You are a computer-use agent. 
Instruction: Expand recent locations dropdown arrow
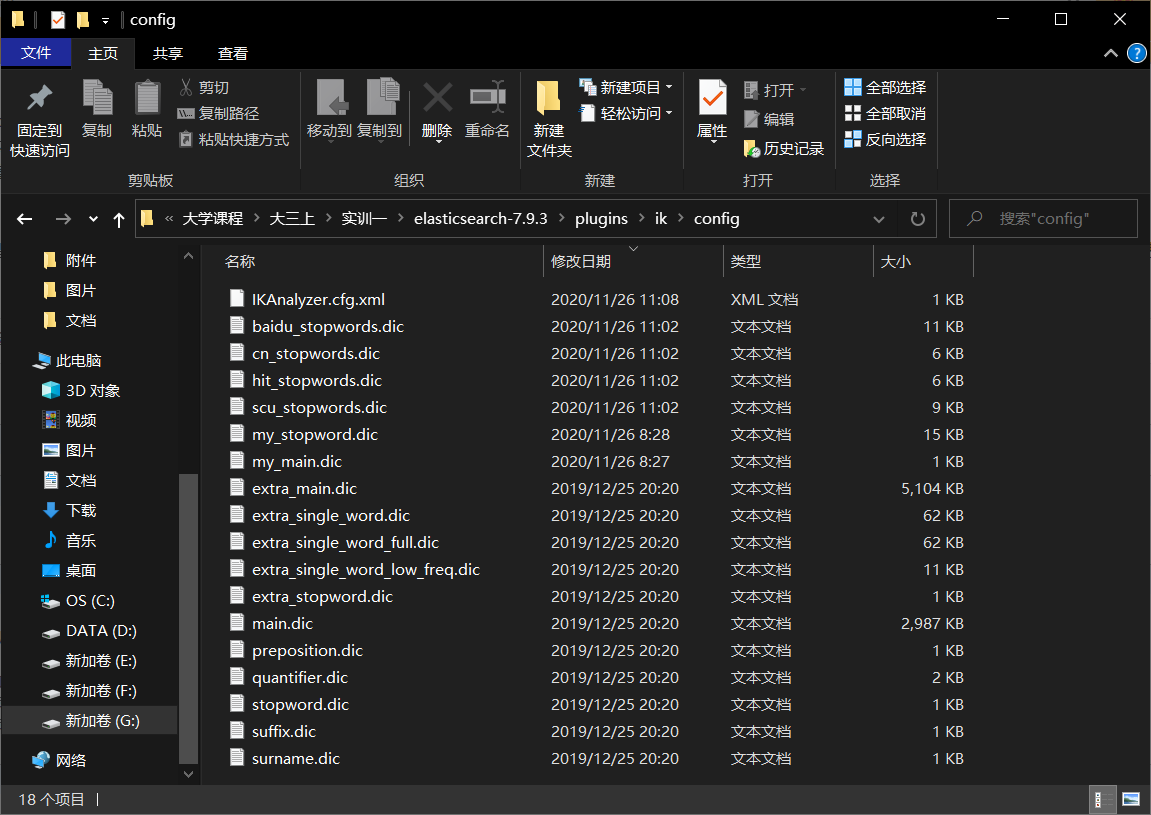(93, 219)
